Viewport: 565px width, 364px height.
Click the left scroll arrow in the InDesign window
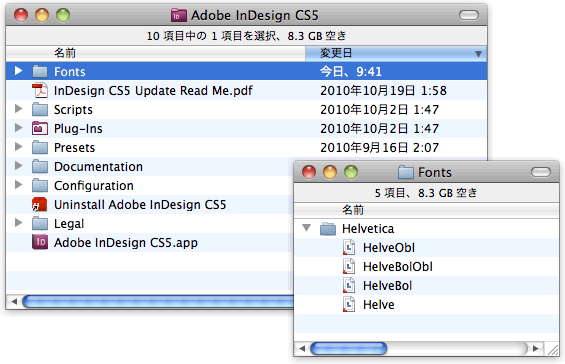14,301
